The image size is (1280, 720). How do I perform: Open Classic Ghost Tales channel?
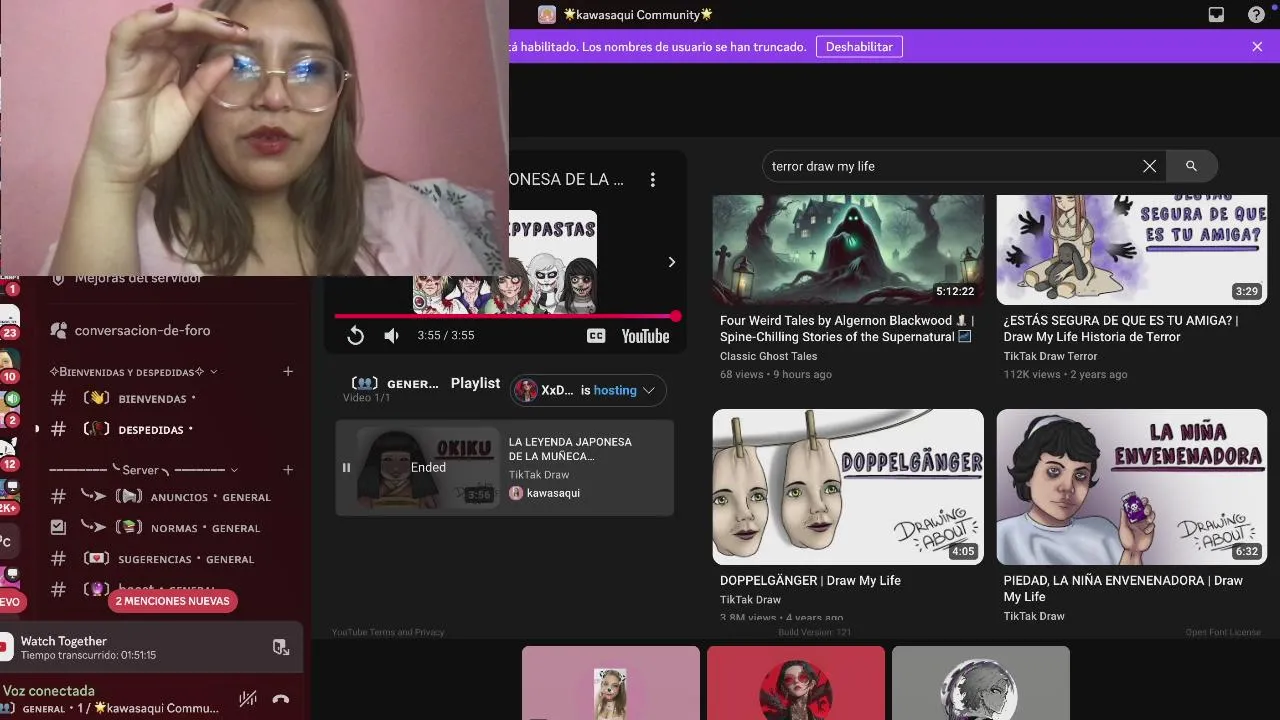point(768,356)
